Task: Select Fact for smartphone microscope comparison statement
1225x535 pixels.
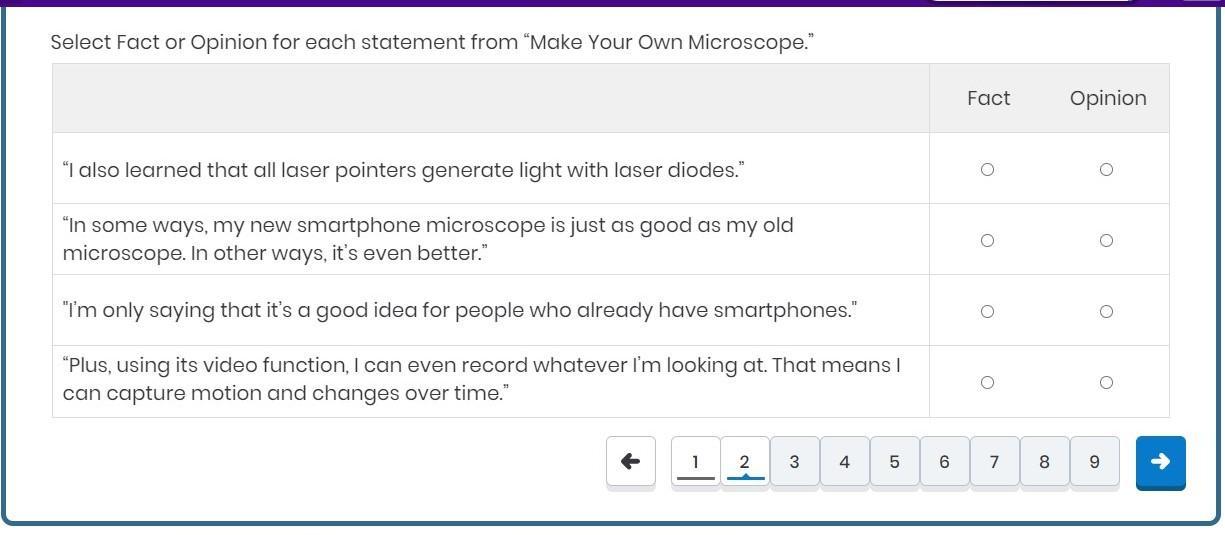Action: (987, 240)
